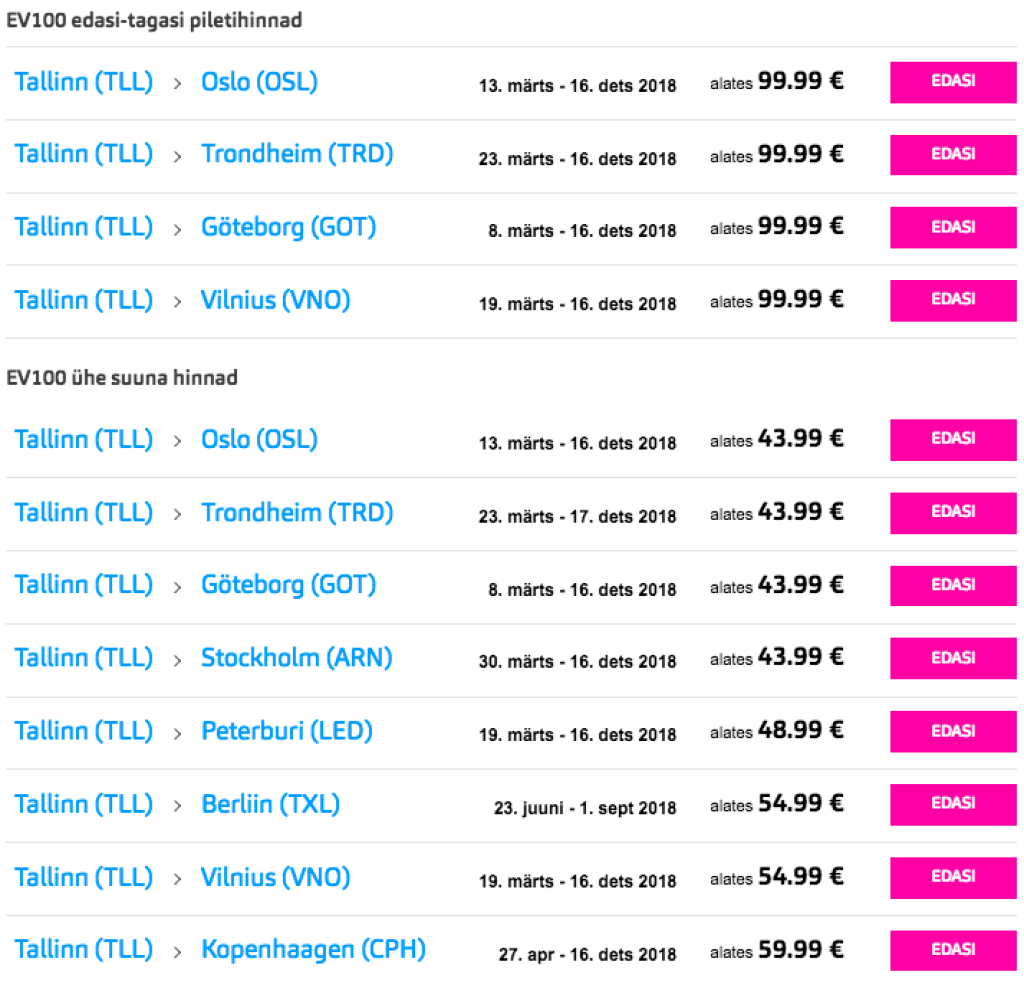The image size is (1024, 988).
Task: Click EDASI button for round-trip Oslo flight
Action: tap(952, 82)
